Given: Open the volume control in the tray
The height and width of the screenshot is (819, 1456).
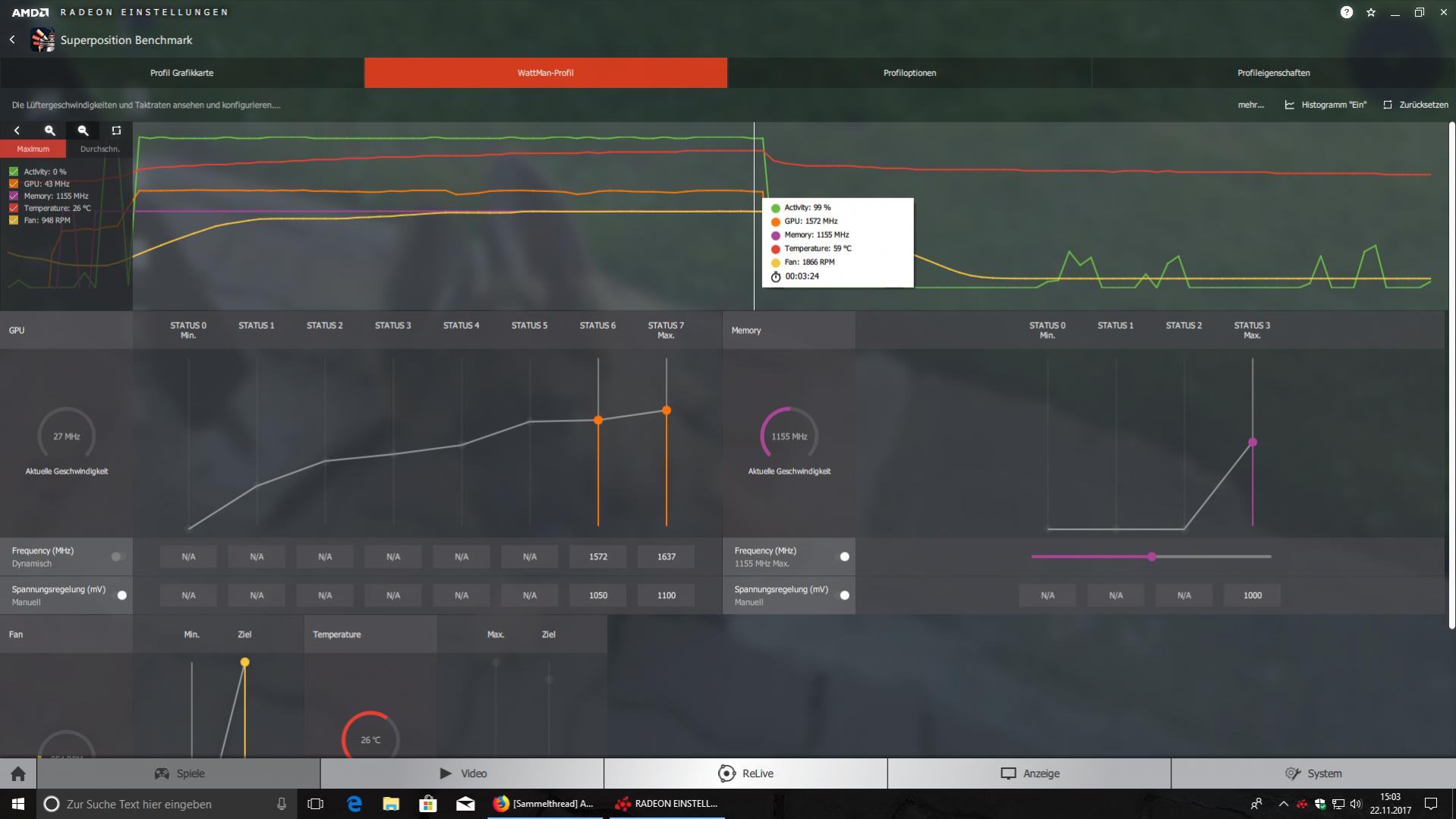Looking at the screenshot, I should 1356,804.
